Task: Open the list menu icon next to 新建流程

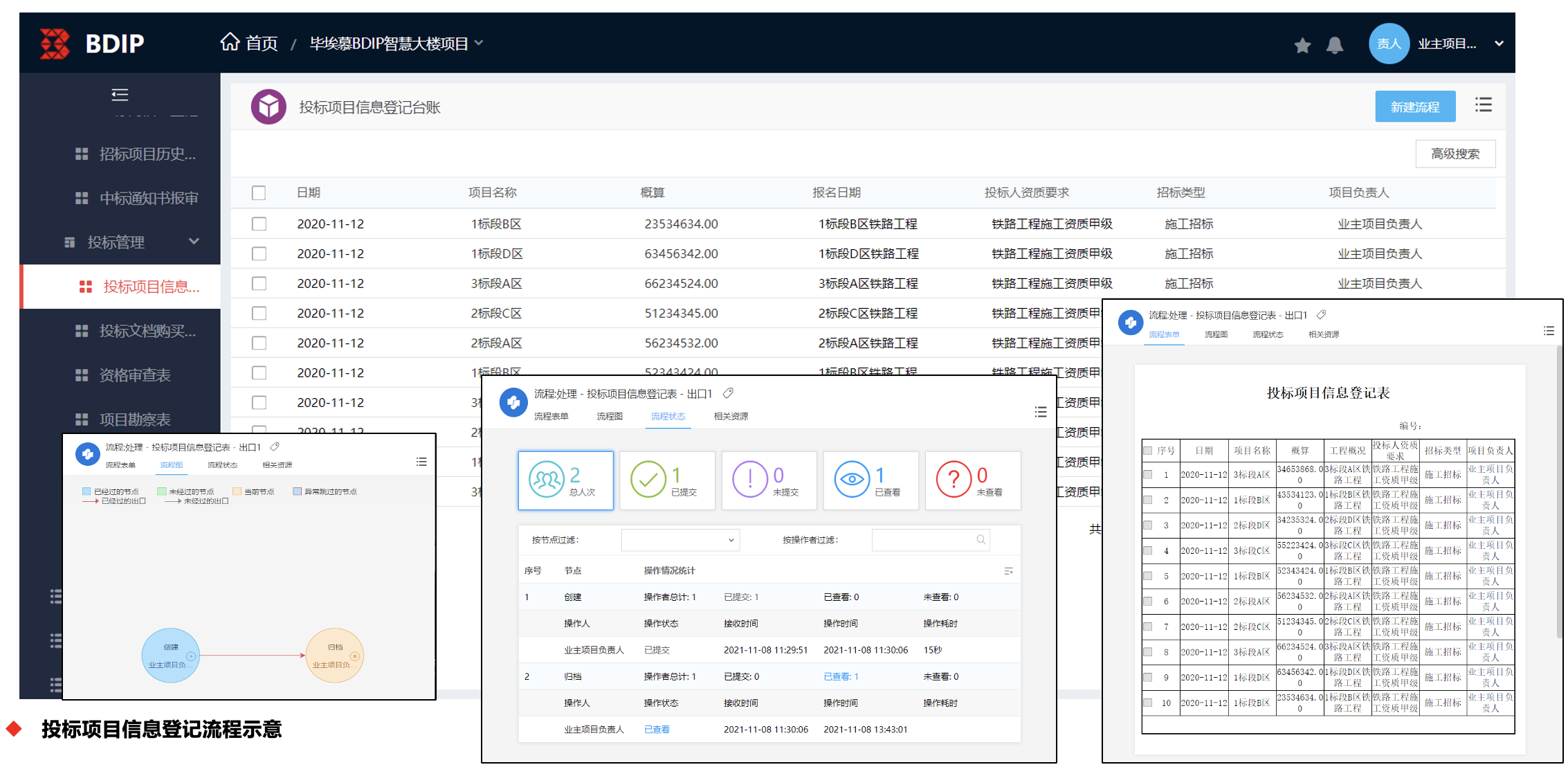Action: tap(1483, 105)
